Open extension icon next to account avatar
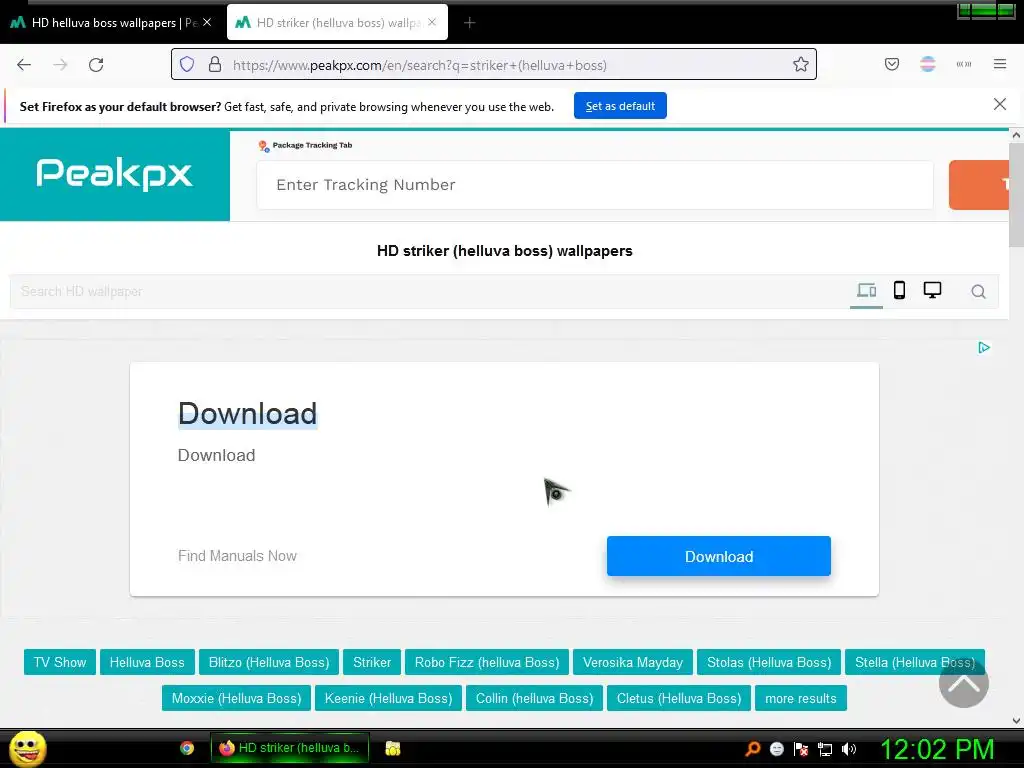The height and width of the screenshot is (768, 1024). coord(964,64)
